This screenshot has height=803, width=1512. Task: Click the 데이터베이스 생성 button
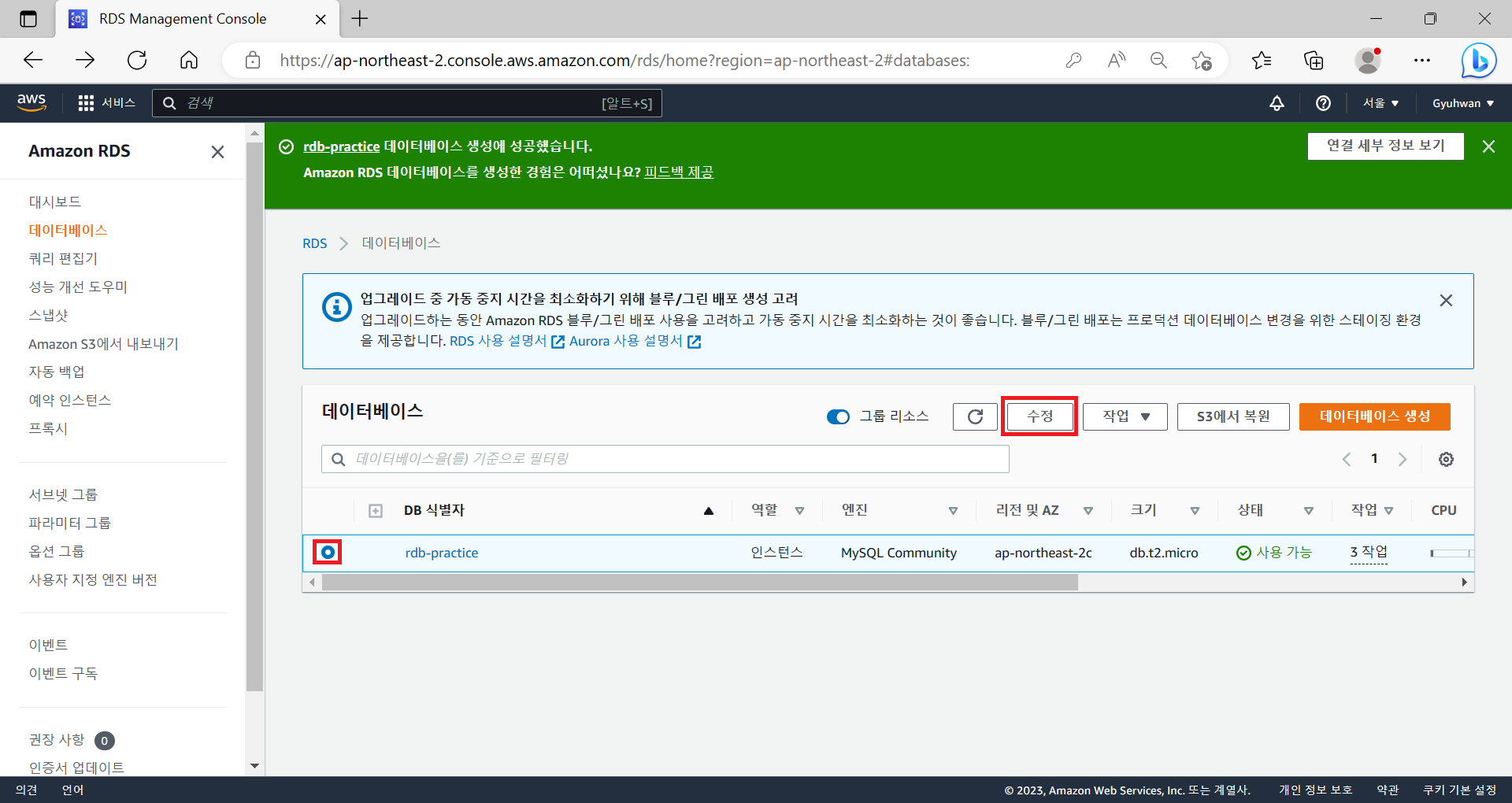[x=1374, y=416]
